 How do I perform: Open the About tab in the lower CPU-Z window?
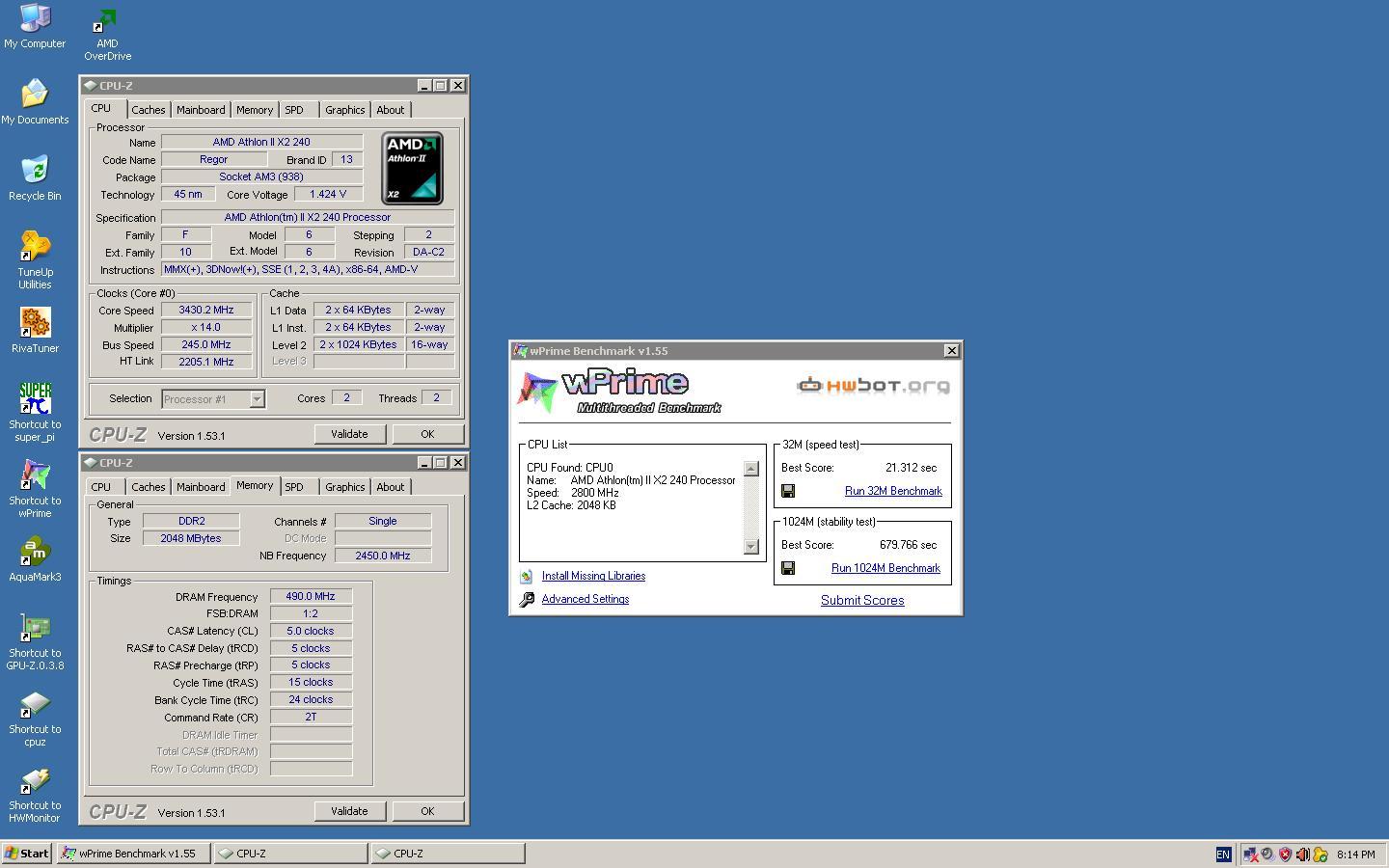(391, 487)
